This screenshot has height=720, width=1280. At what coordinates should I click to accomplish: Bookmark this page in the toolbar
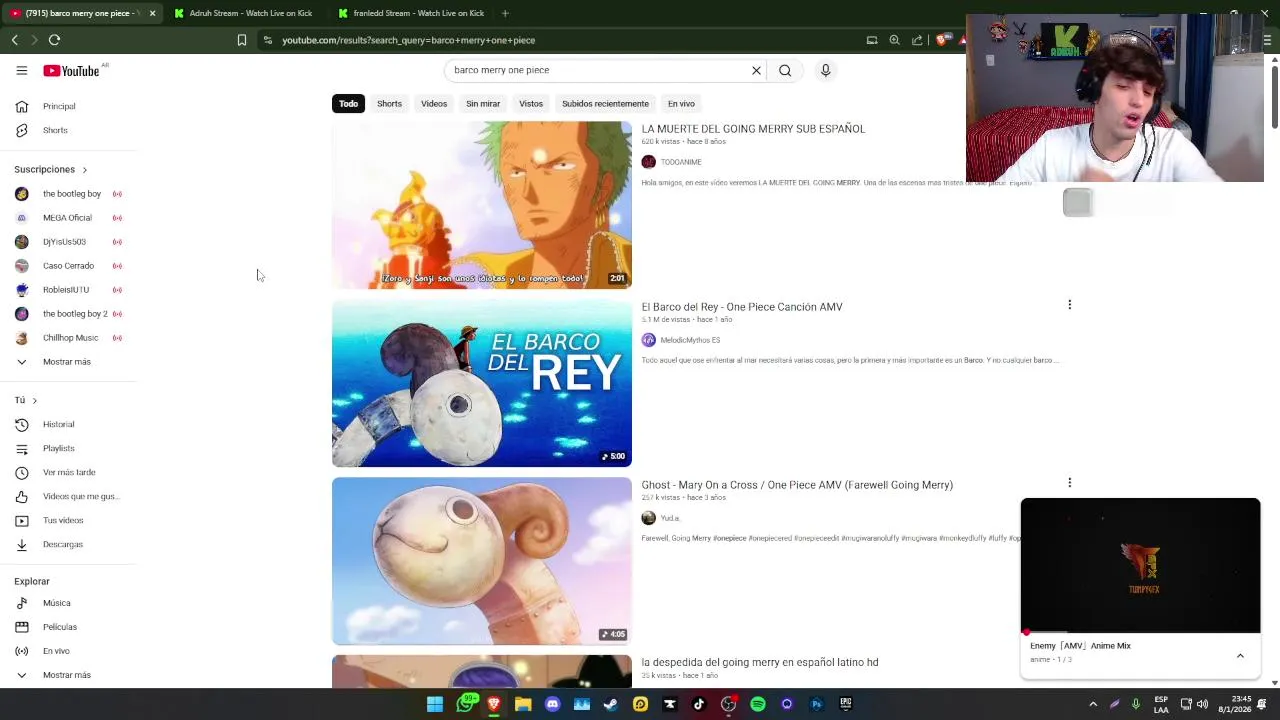[x=241, y=40]
